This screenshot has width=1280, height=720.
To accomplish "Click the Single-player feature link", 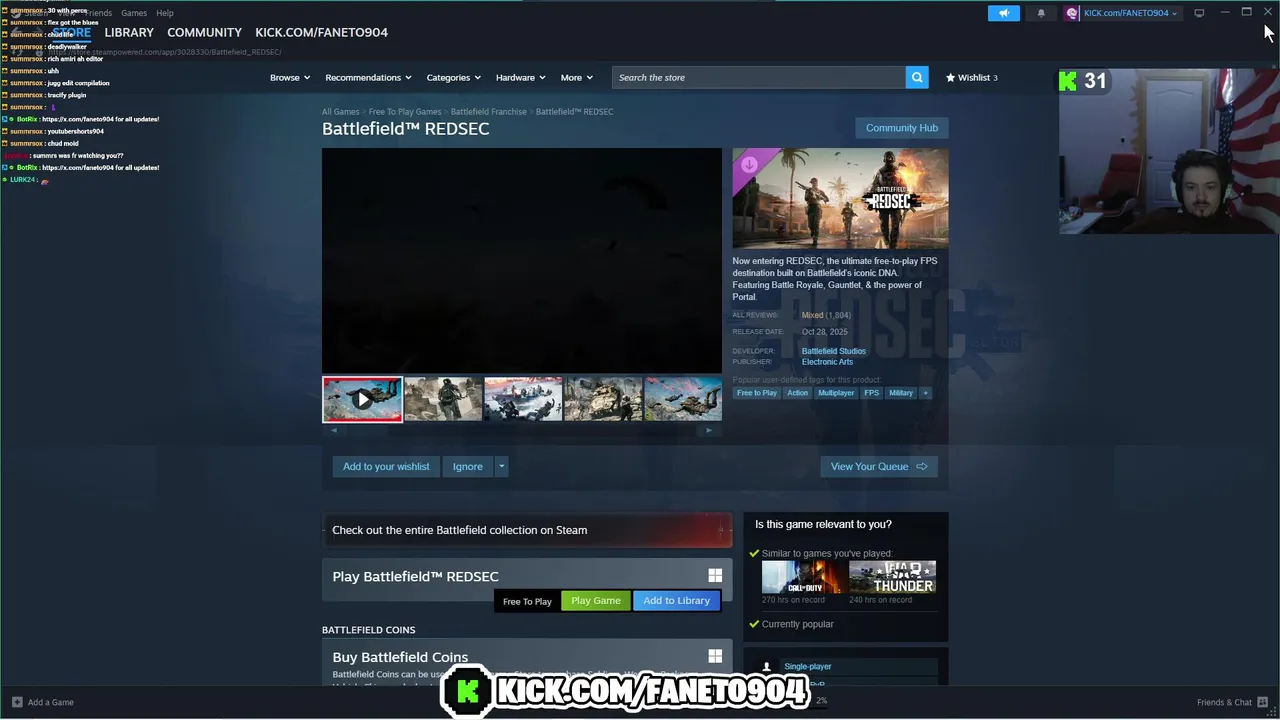I will pos(808,667).
